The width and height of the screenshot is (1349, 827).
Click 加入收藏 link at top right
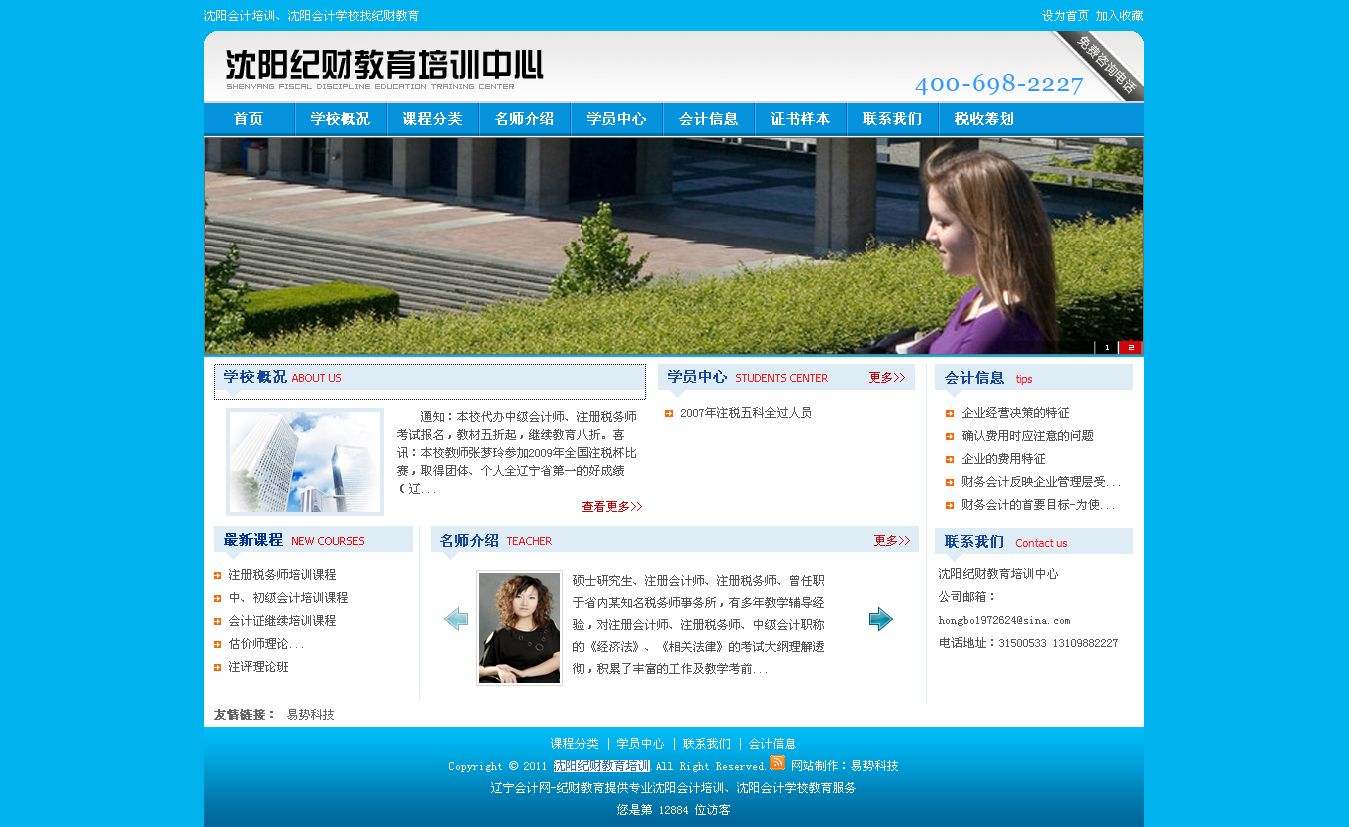point(1119,16)
